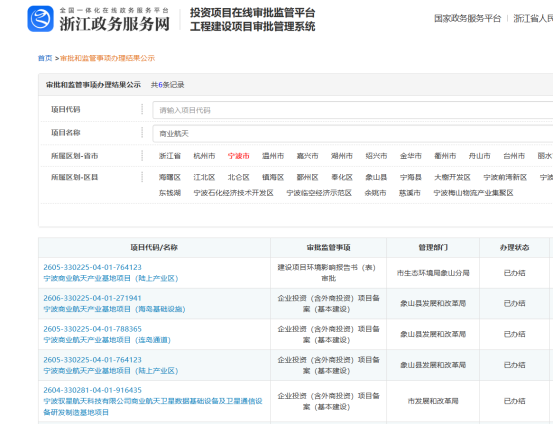Focus the 项目代码 input field
553x424 pixels.
(x=353, y=110)
